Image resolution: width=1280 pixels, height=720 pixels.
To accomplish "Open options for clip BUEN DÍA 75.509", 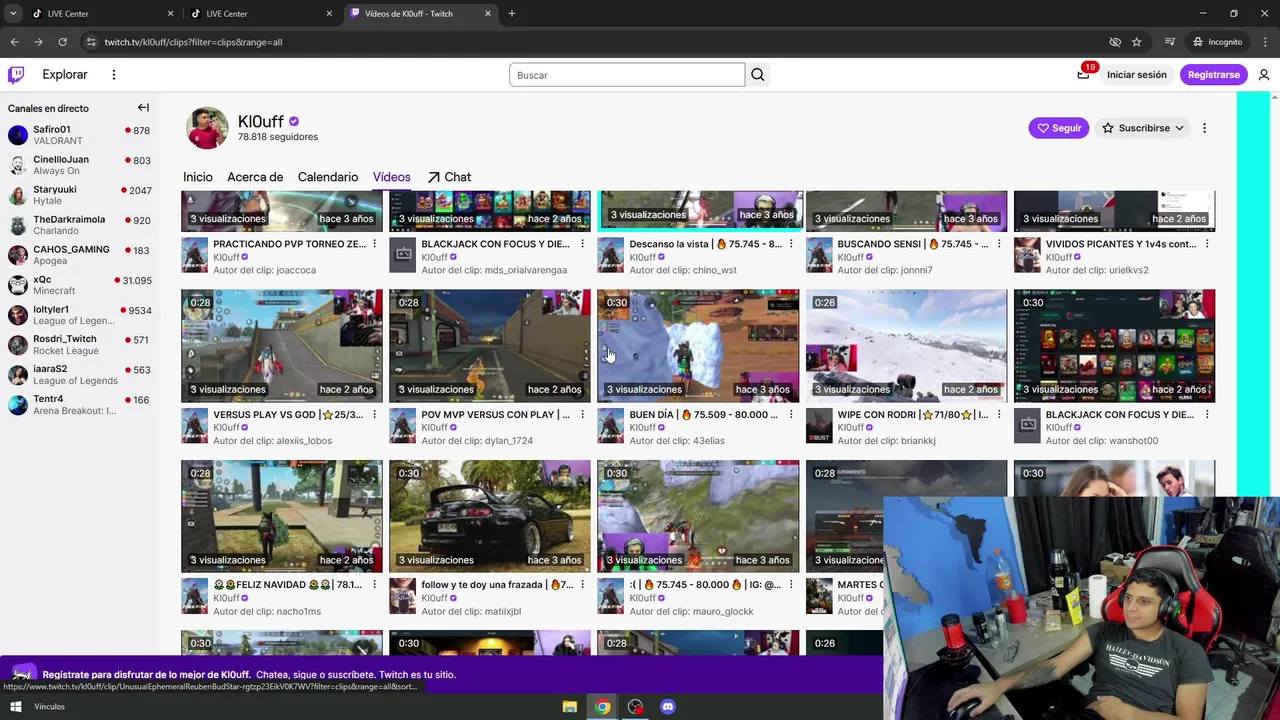I will tap(791, 415).
